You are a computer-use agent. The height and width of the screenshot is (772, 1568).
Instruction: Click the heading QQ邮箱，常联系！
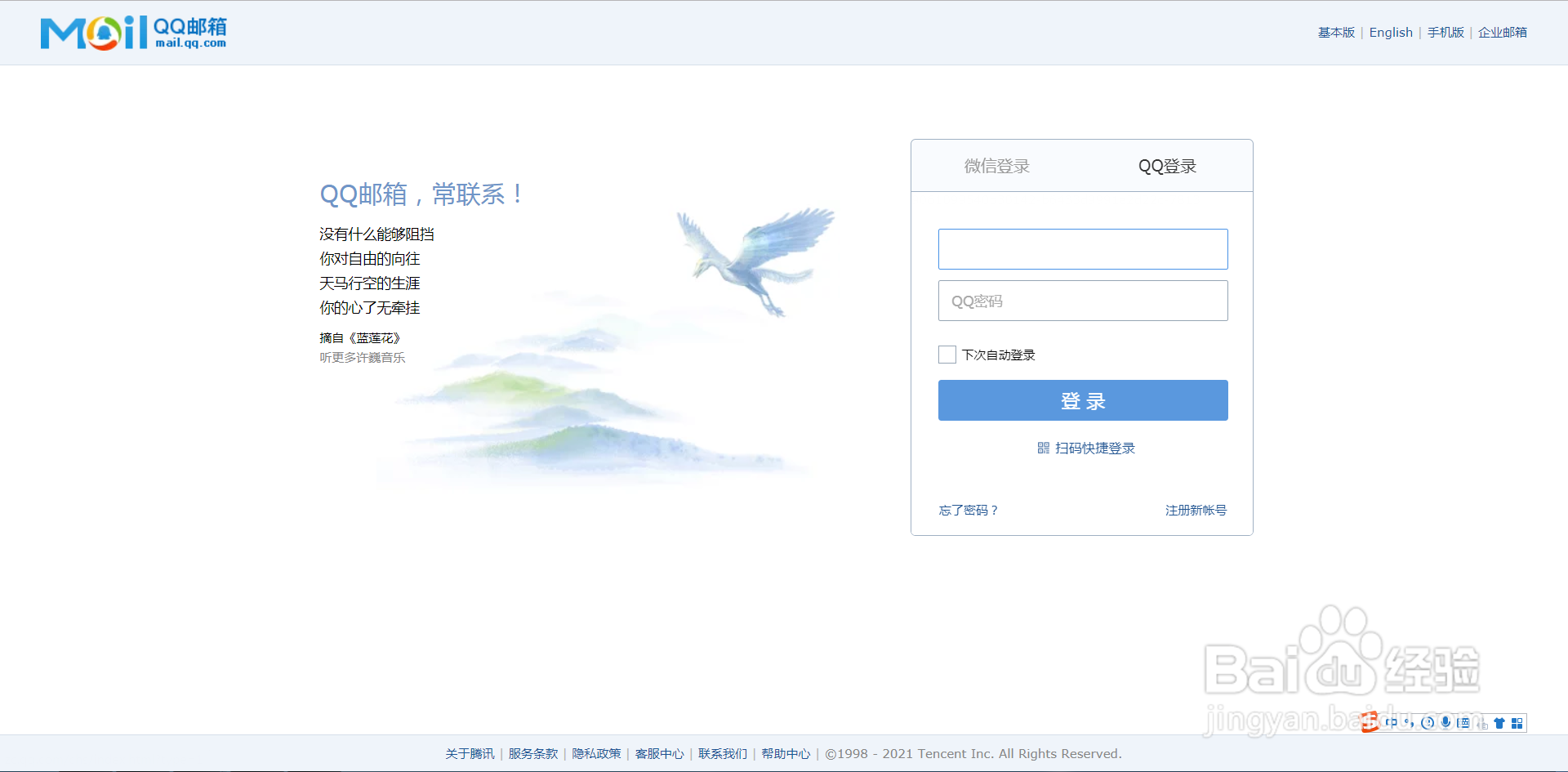point(422,194)
